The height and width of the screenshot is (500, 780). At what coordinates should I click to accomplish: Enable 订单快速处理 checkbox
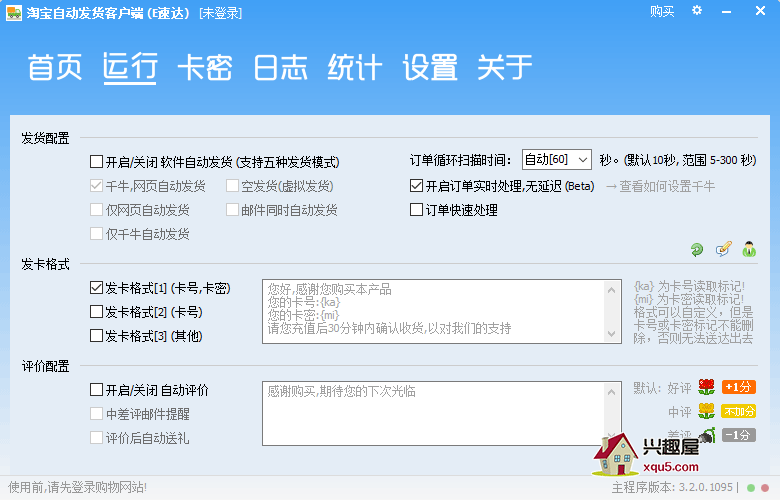(x=416, y=209)
